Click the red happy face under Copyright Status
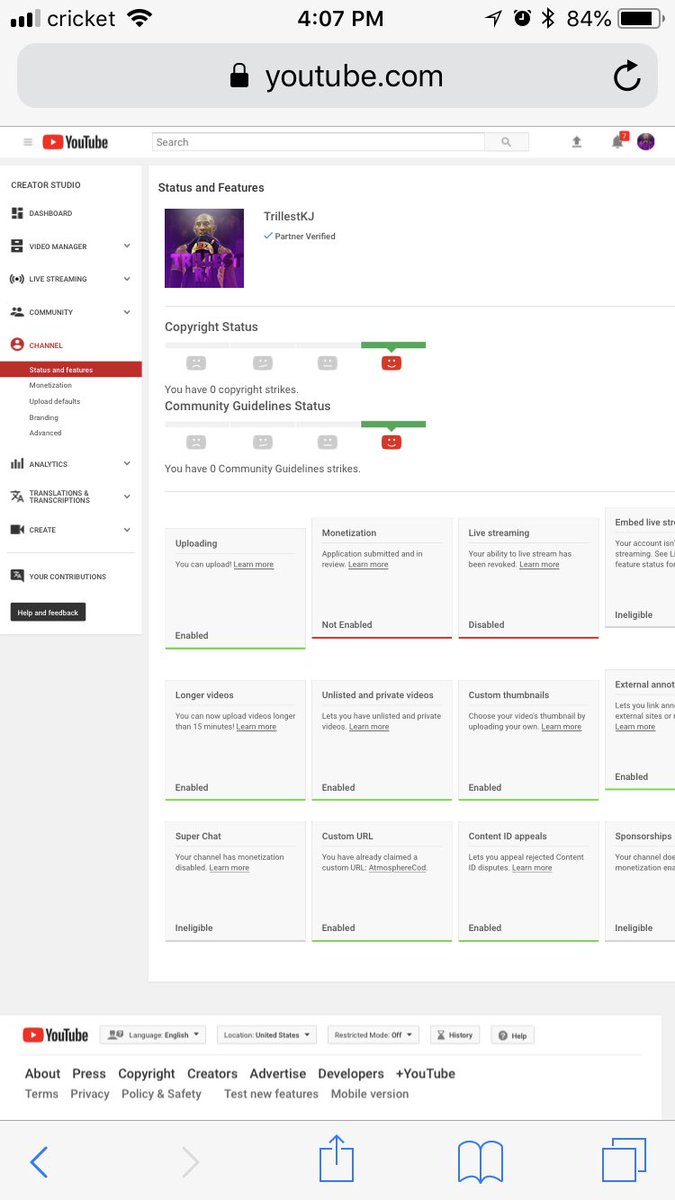Screen dimensions: 675x1200 [391, 363]
